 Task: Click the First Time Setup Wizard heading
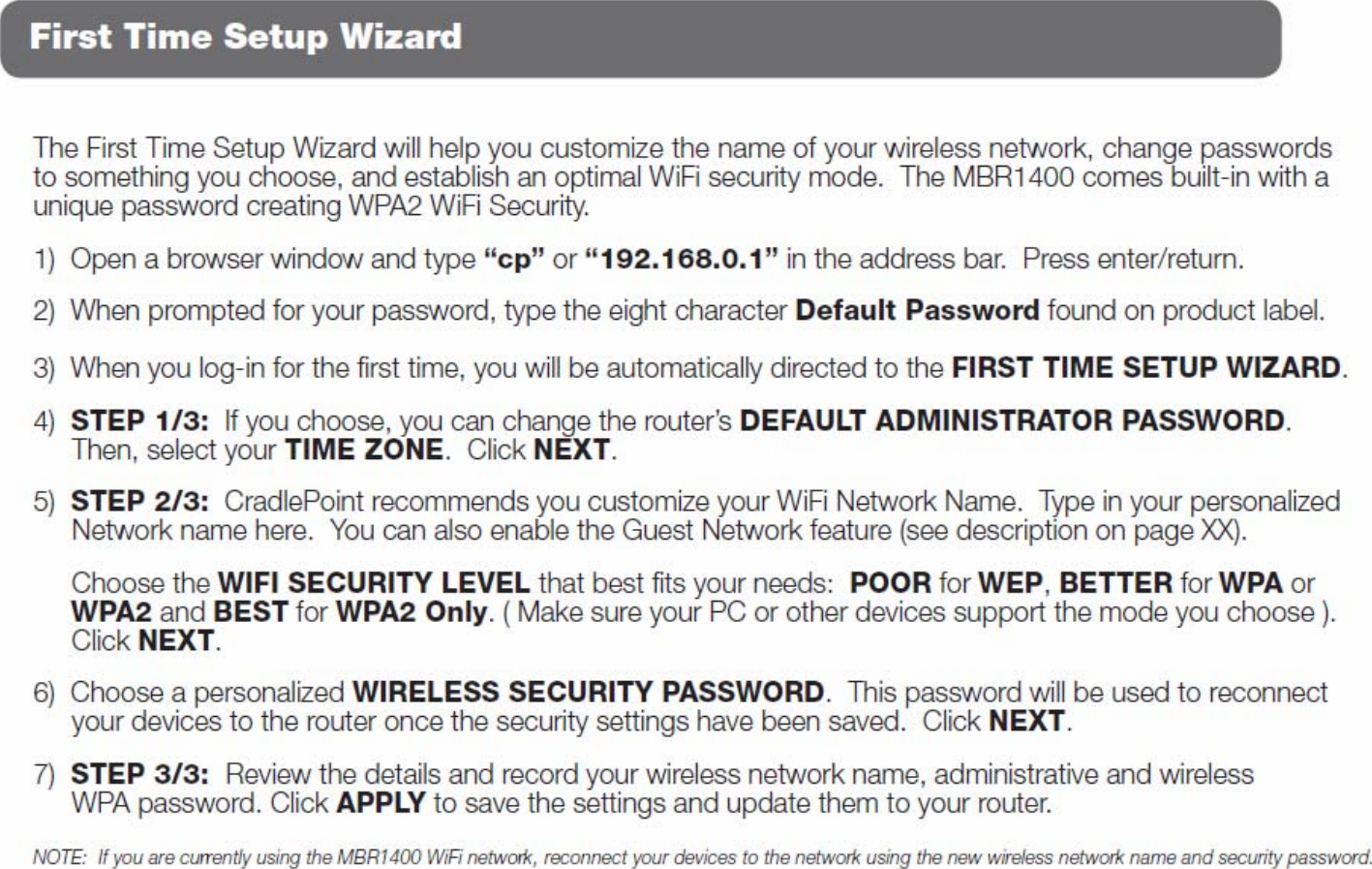click(x=246, y=37)
